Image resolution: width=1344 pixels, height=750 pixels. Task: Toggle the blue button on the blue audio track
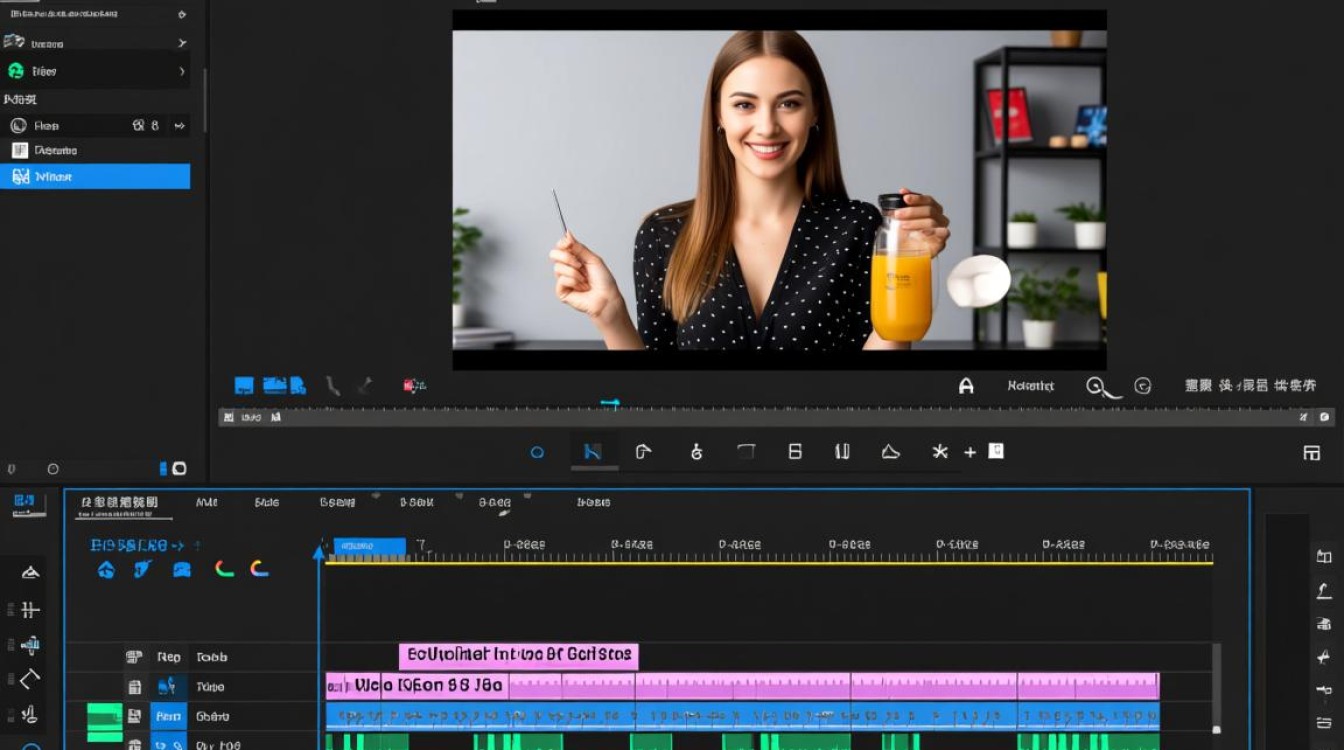tap(168, 716)
